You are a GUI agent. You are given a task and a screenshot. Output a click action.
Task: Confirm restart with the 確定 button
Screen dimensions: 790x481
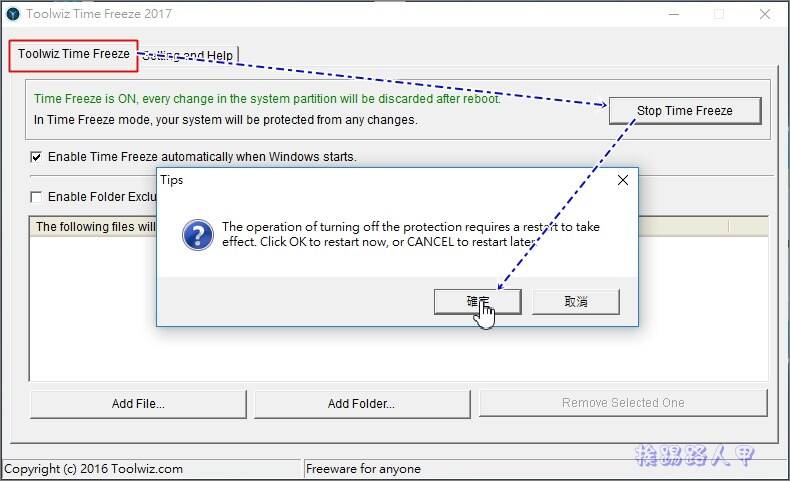point(477,302)
